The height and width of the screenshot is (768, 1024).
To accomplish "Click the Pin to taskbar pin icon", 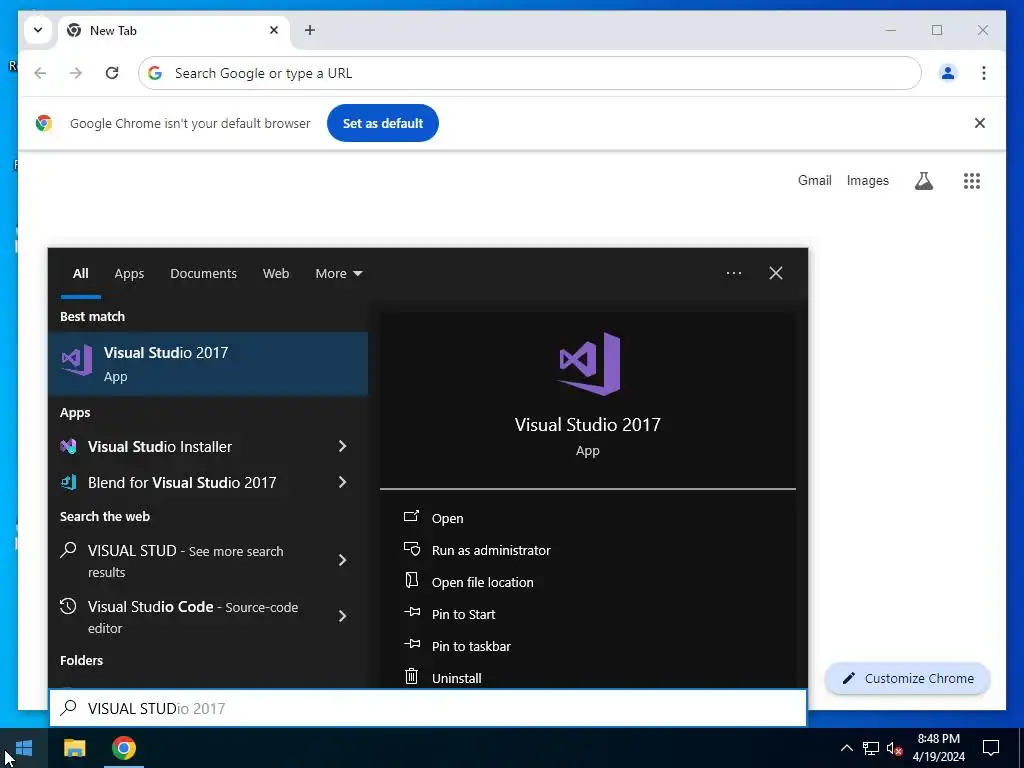I will pyautogui.click(x=412, y=644).
